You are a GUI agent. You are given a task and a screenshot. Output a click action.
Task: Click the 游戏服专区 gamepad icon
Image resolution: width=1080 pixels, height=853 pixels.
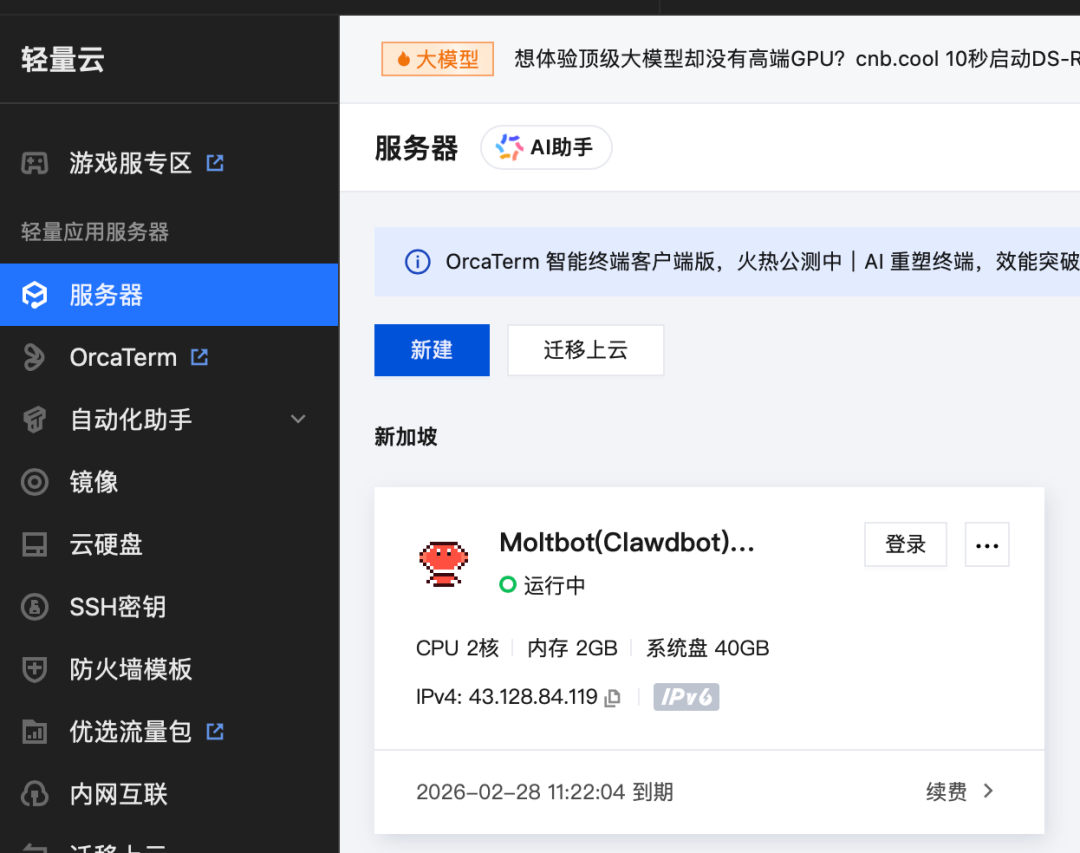click(34, 163)
